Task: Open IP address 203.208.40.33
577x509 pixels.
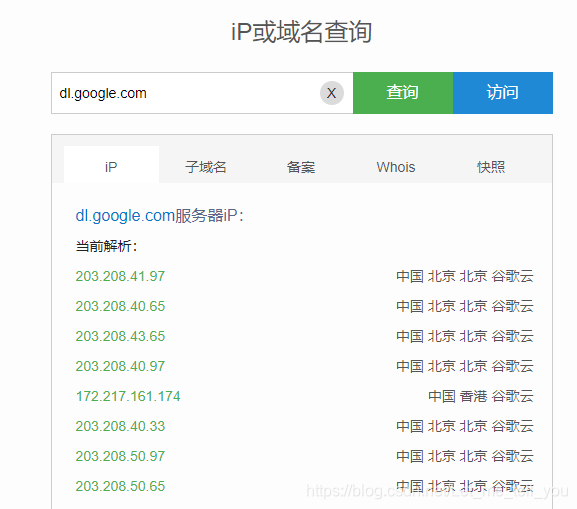Action: click(x=120, y=426)
